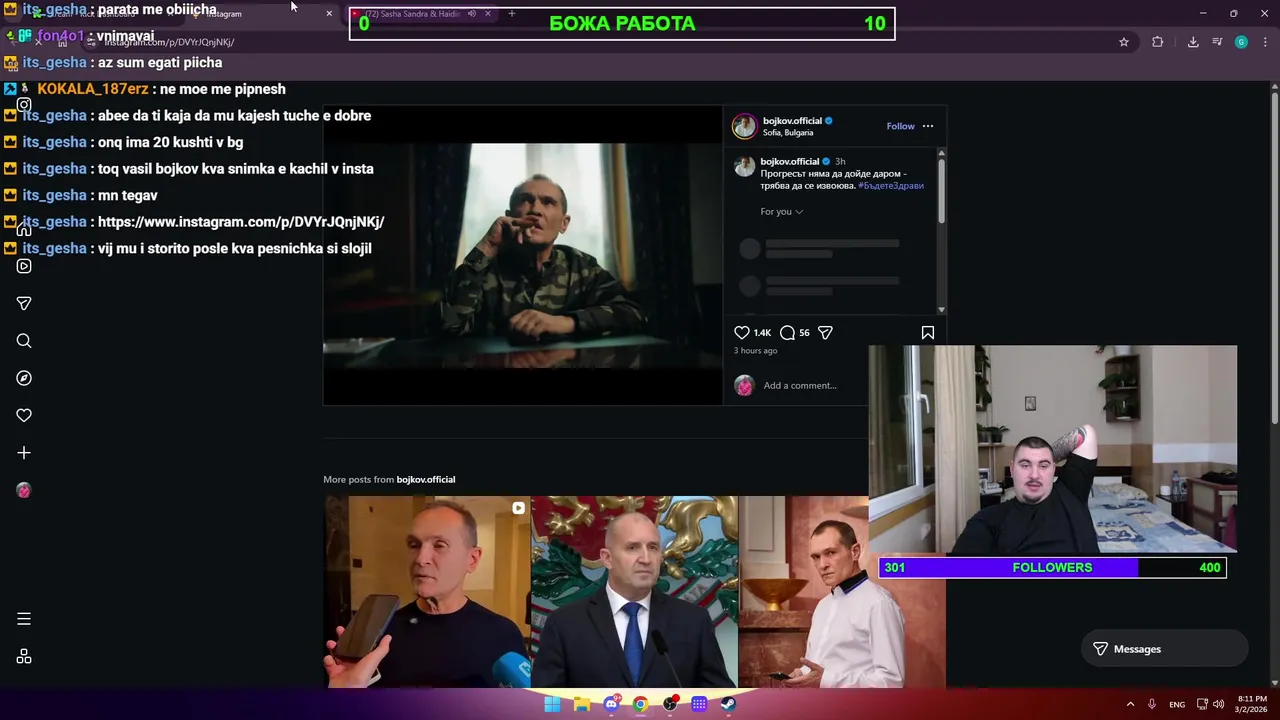Open the Chrome profile avatar button
The height and width of the screenshot is (720, 1280).
click(1241, 42)
